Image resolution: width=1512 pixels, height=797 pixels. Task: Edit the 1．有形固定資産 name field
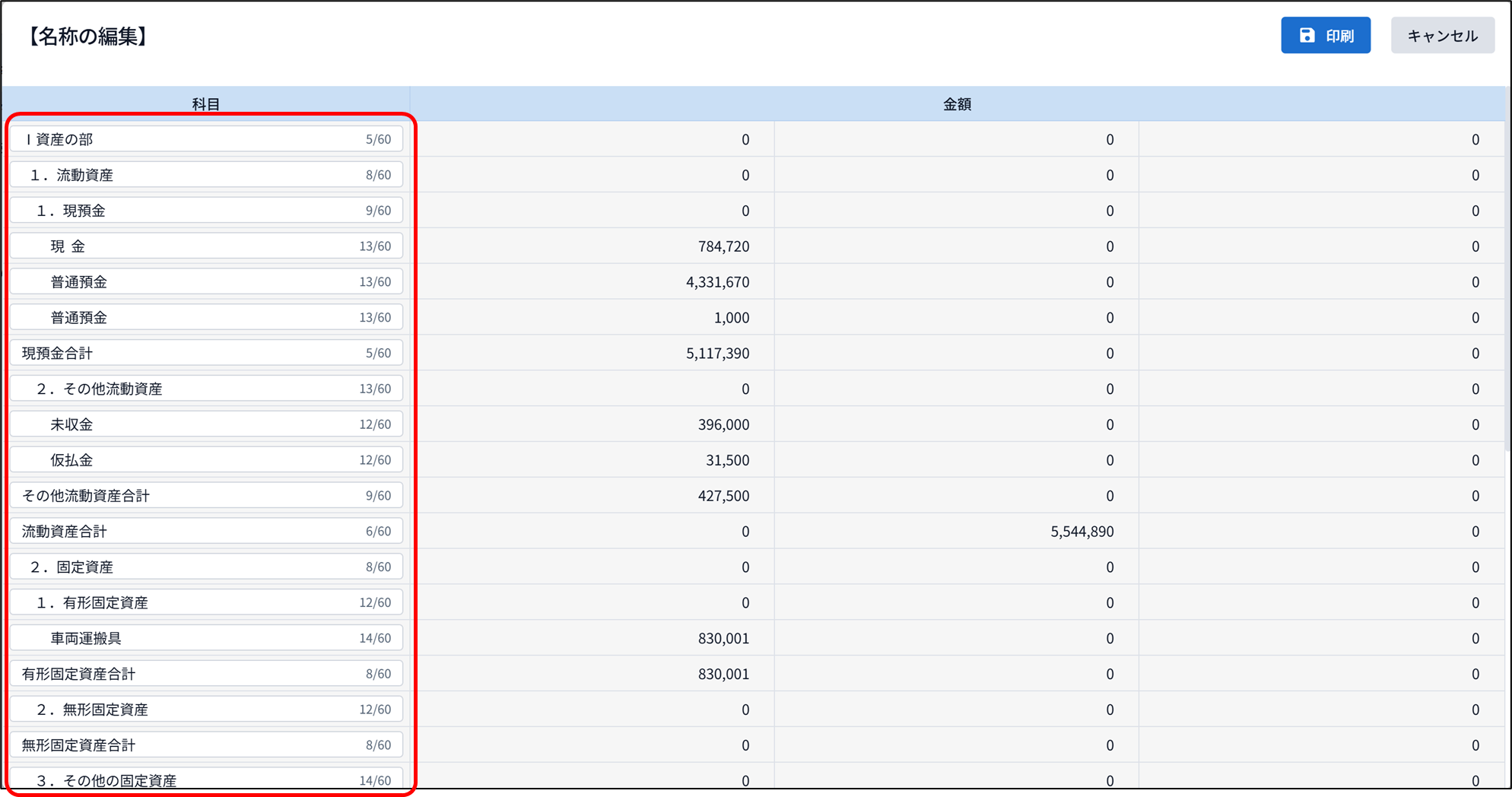(x=206, y=602)
